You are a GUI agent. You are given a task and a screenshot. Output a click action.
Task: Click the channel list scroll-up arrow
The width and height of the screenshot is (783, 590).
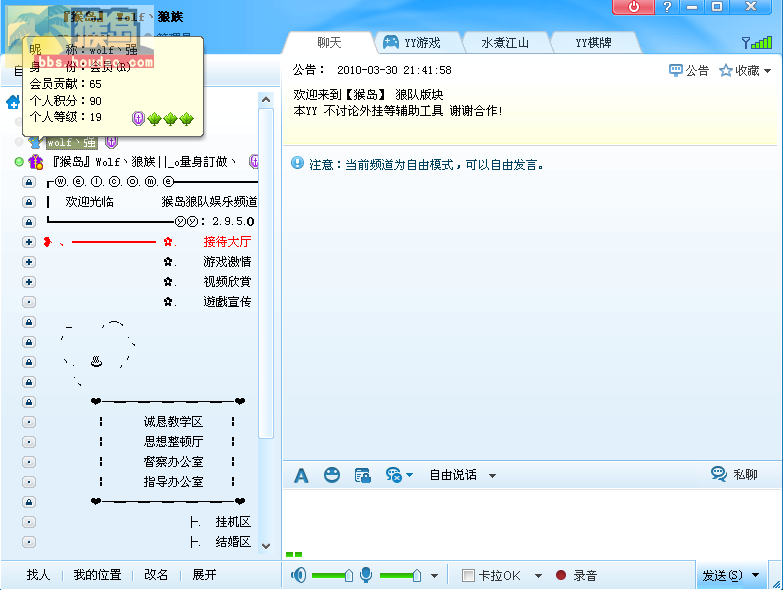(x=266, y=100)
